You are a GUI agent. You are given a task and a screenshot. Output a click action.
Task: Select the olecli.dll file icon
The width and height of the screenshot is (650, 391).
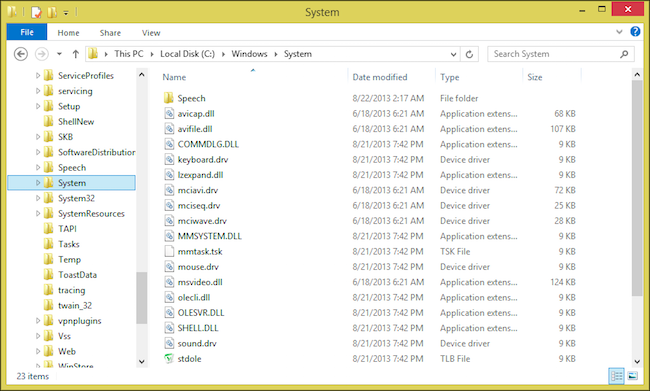point(169,298)
